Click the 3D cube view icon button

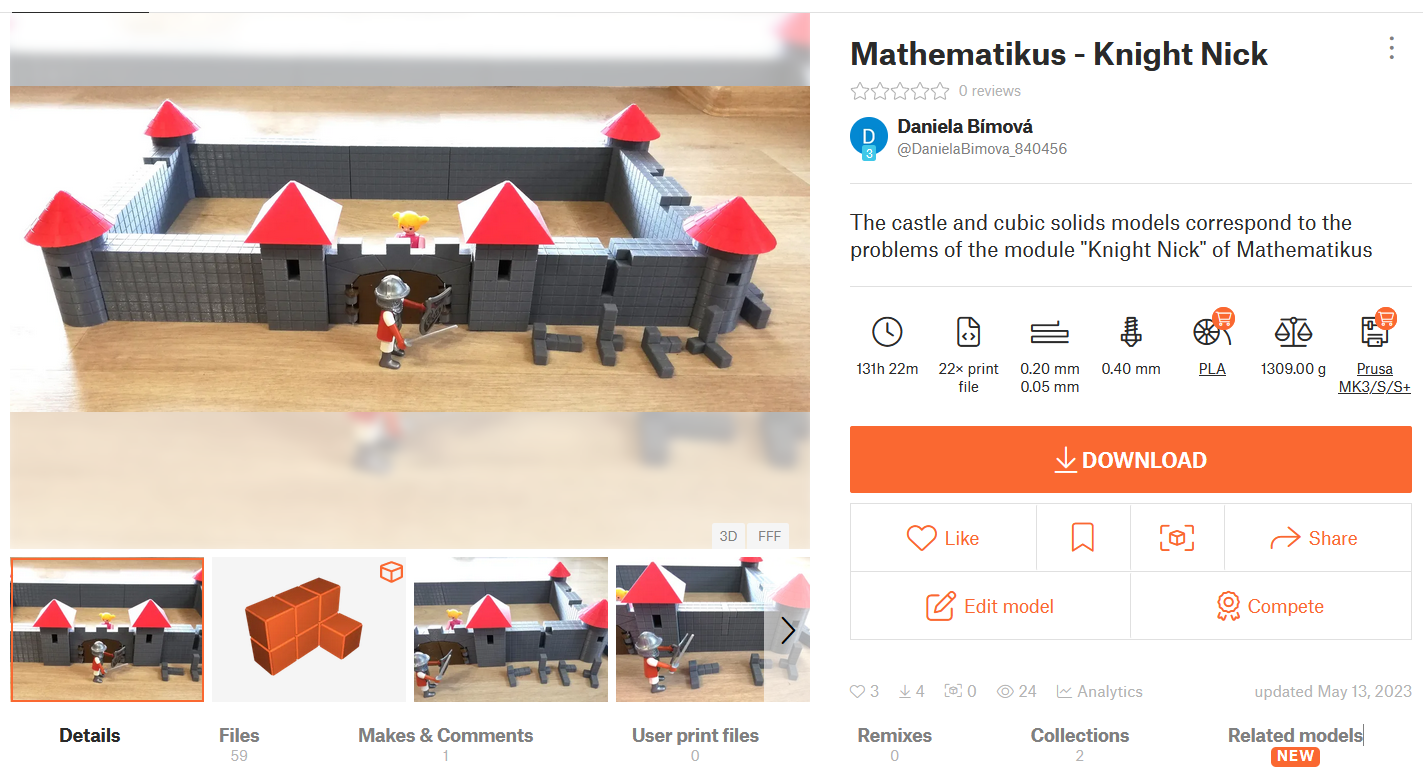coord(1177,538)
